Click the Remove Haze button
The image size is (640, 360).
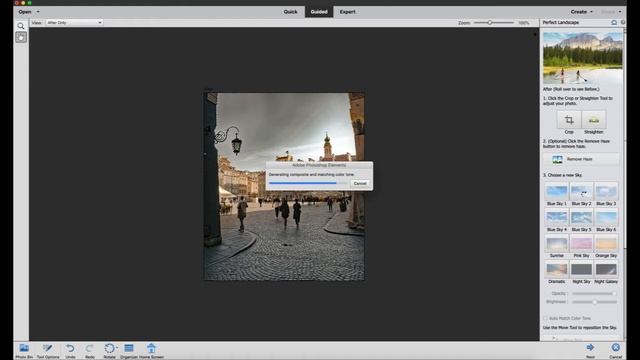click(x=581, y=159)
